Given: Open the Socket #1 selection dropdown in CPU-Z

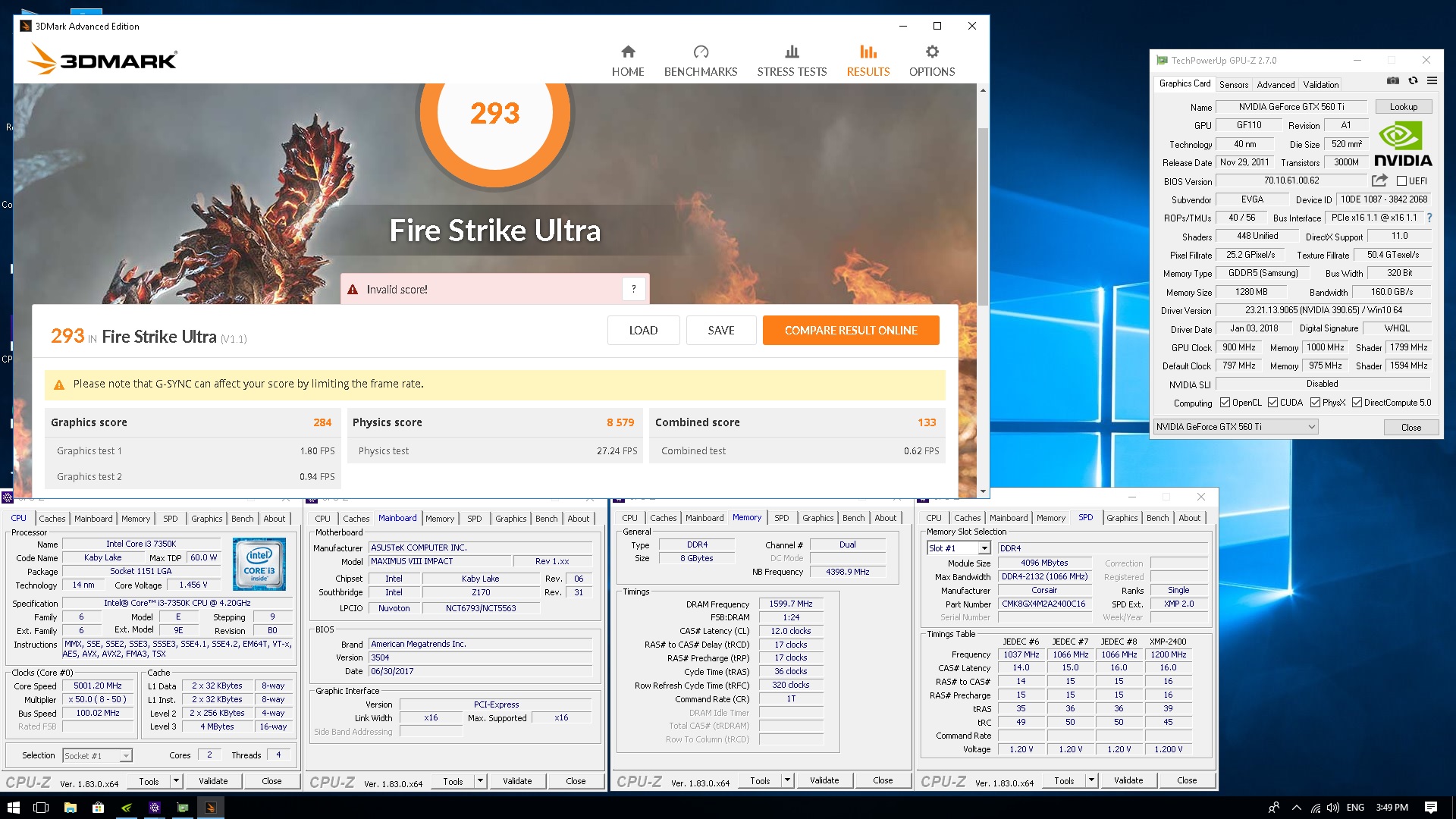Looking at the screenshot, I should (97, 756).
